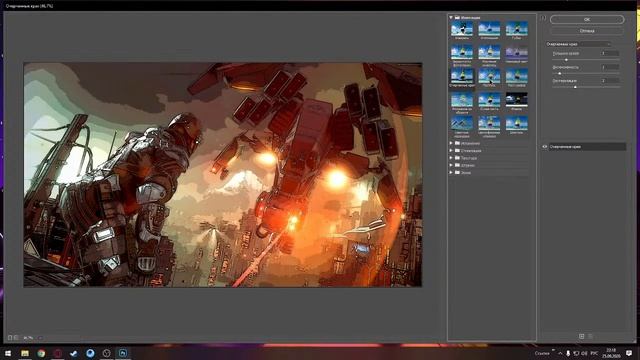Click the Толщина краев slider
Viewport: 640px width, 360px height.
[x=586, y=60]
